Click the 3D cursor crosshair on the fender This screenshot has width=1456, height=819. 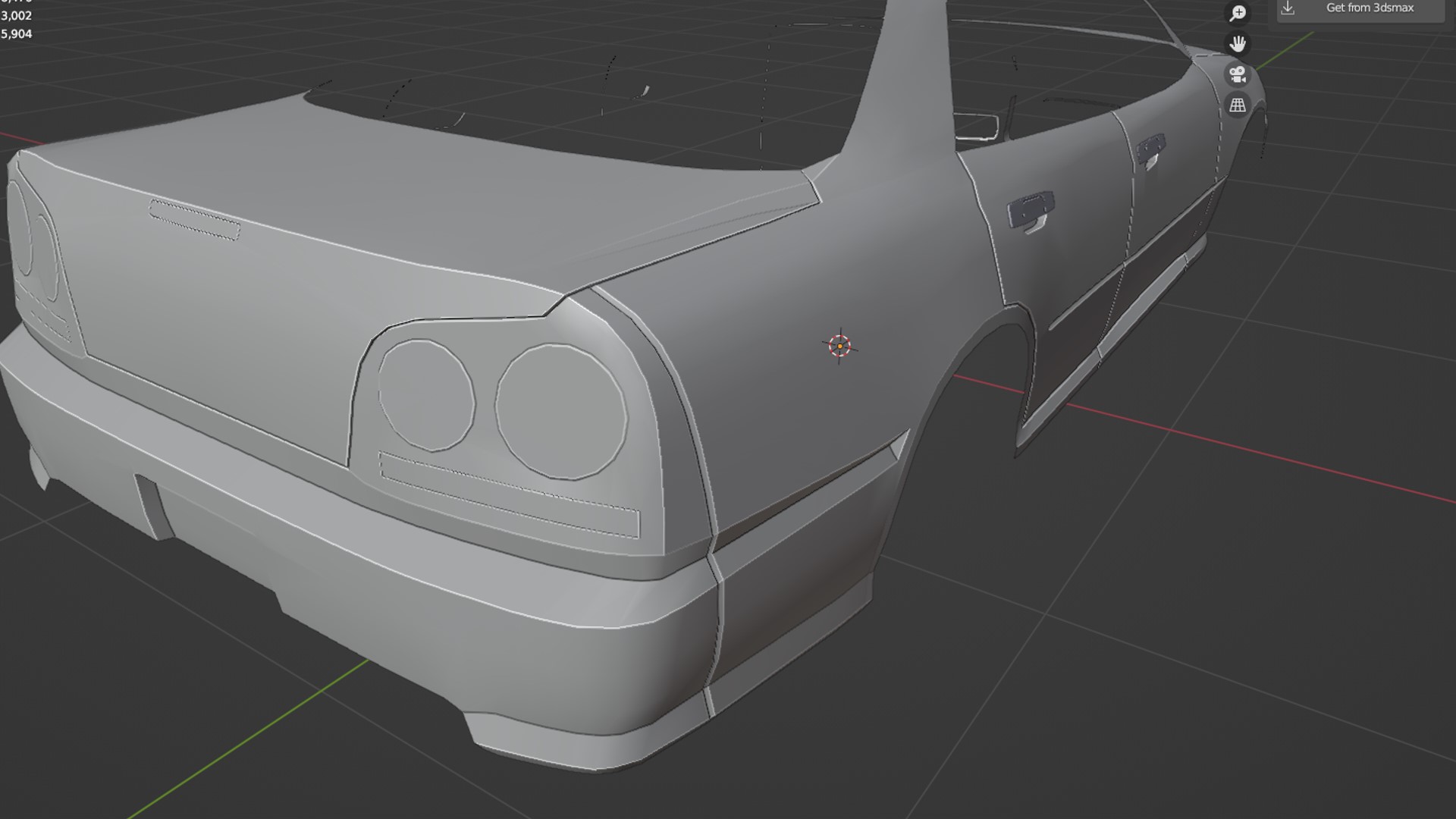tap(839, 346)
